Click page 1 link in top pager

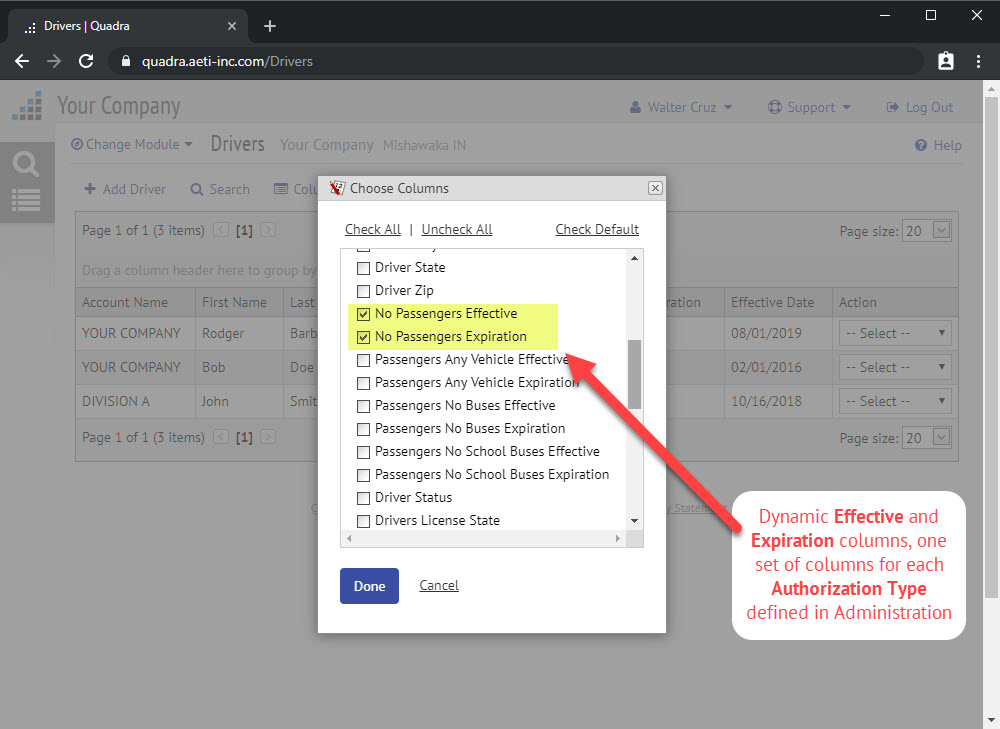[244, 230]
